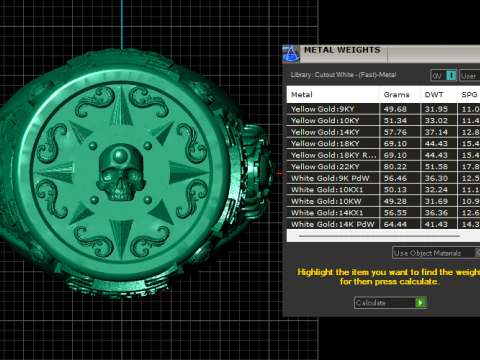The height and width of the screenshot is (360, 480).
Task: Click the 36.36 DWT value
Action: click(x=436, y=212)
